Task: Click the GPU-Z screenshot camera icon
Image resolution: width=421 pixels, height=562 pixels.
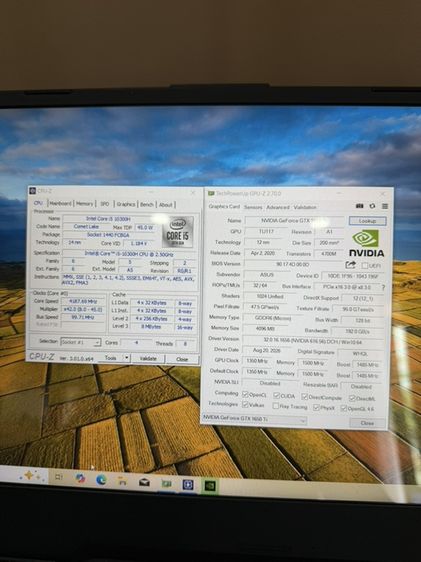Action: (x=359, y=206)
